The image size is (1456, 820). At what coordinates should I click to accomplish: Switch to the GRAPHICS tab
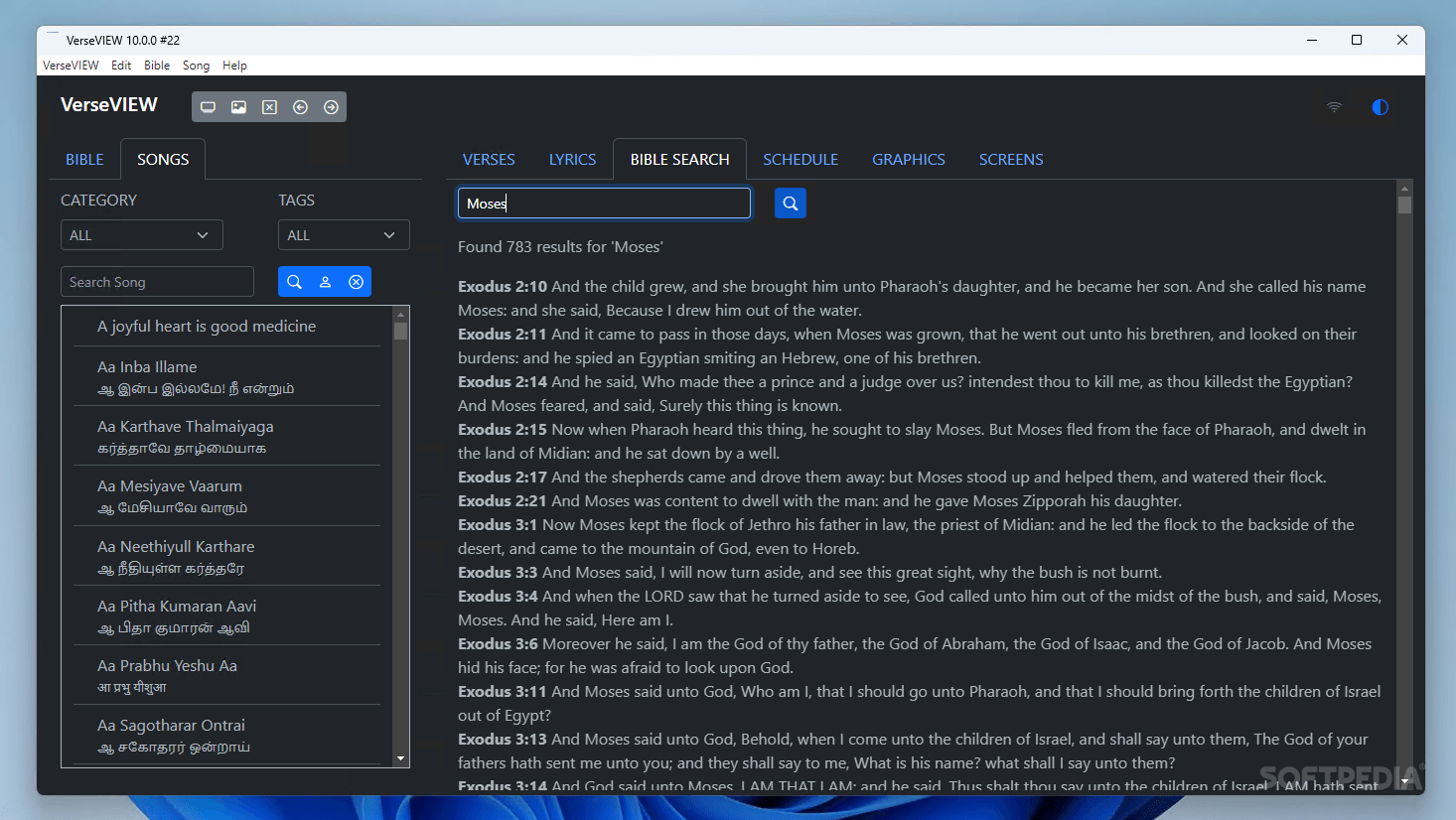[909, 160]
